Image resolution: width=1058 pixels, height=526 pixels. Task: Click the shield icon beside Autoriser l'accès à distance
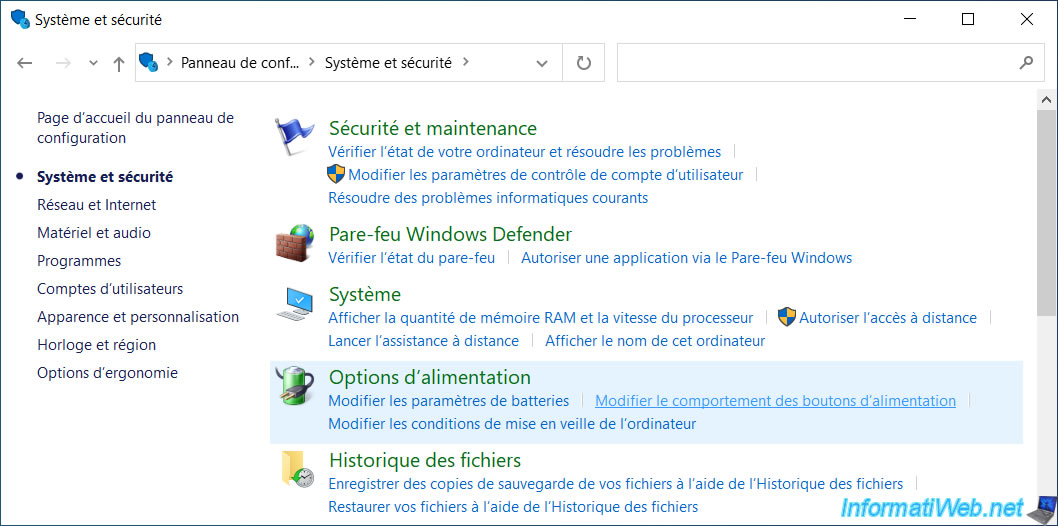[x=787, y=318]
